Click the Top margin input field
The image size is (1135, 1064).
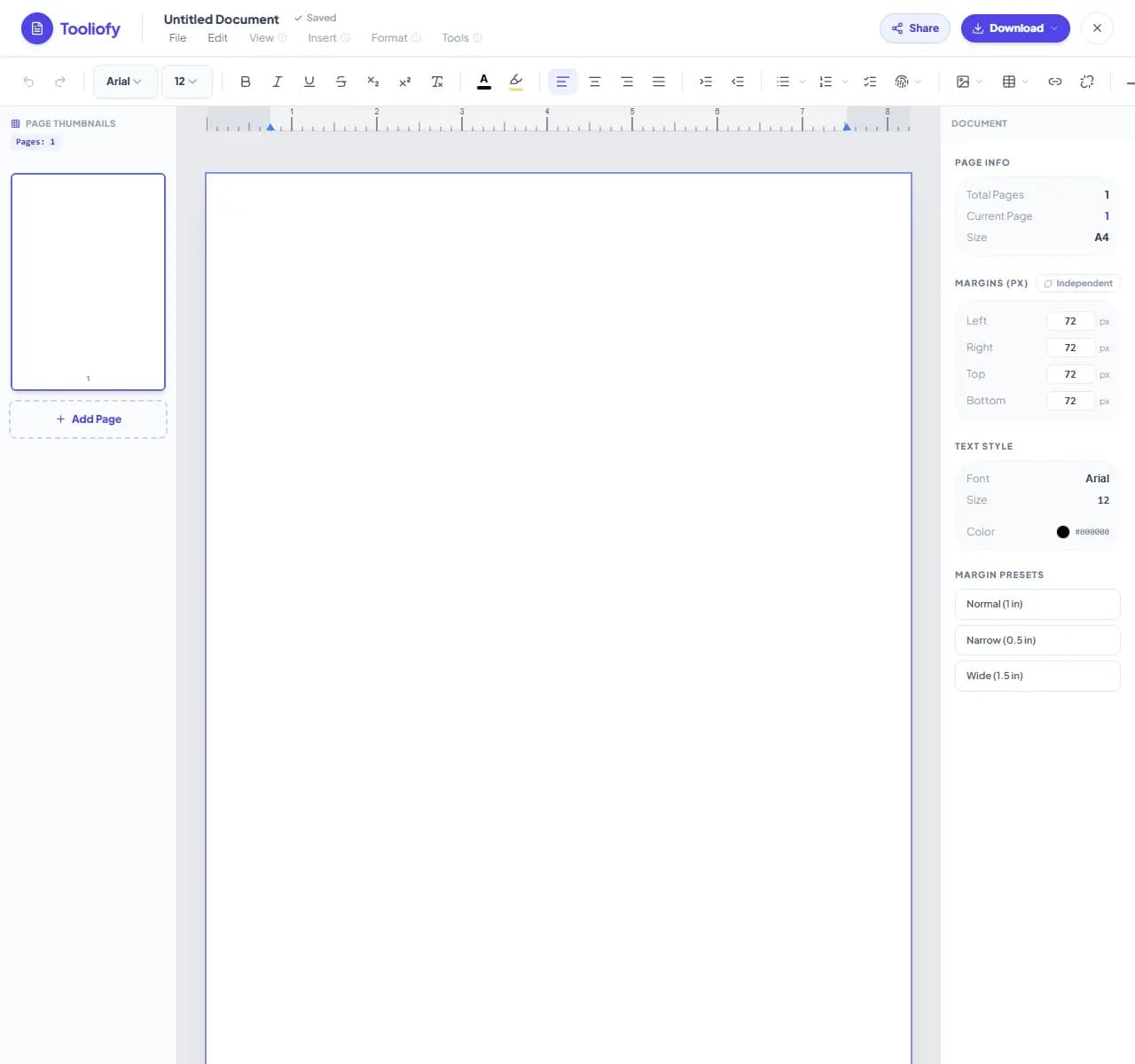pyautogui.click(x=1070, y=374)
